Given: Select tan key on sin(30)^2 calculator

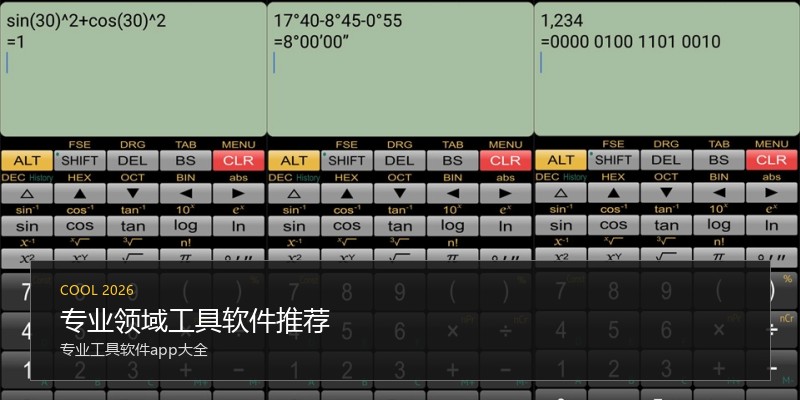Looking at the screenshot, I should point(133,226).
